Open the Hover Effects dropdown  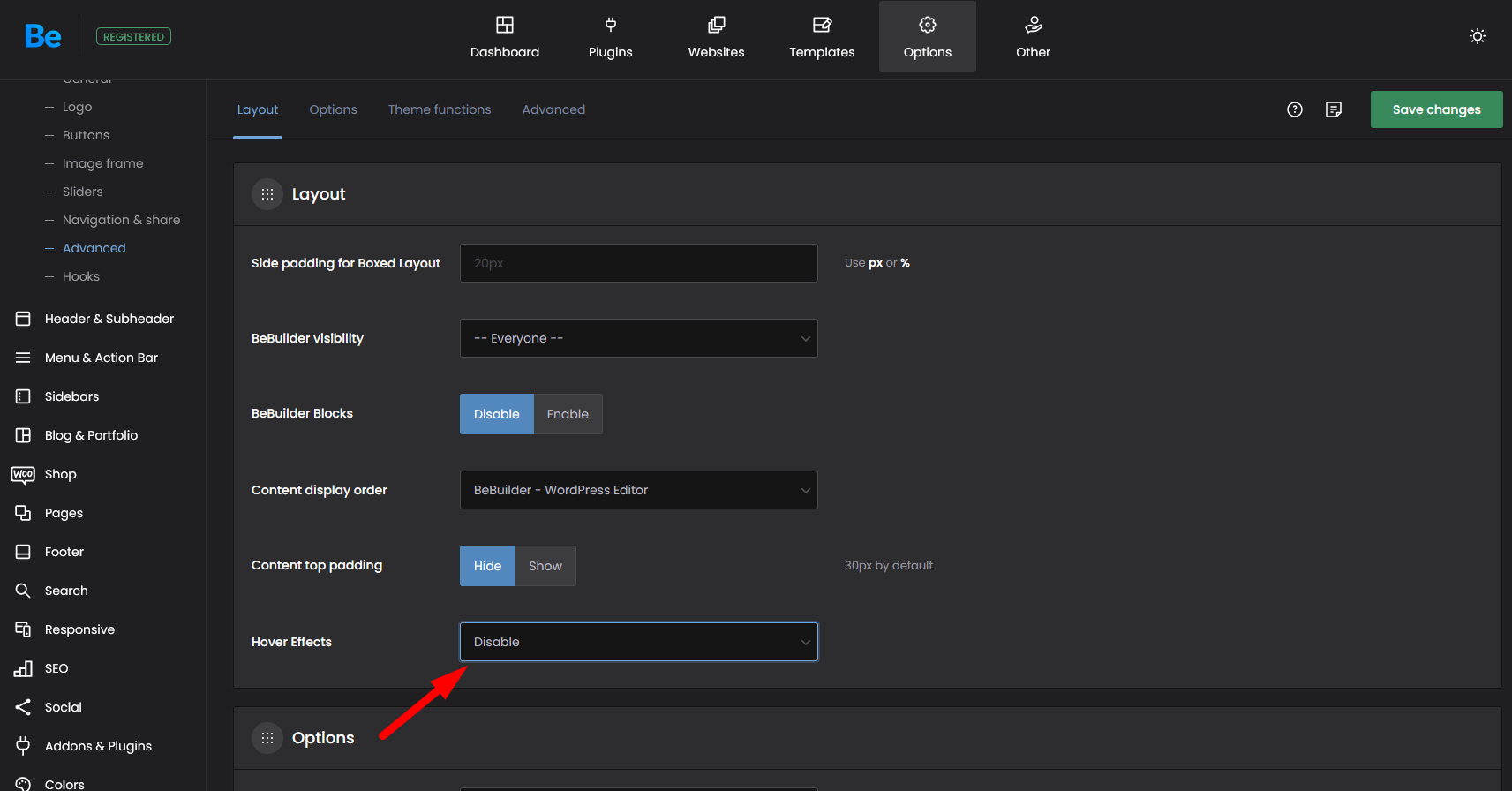[x=639, y=642]
